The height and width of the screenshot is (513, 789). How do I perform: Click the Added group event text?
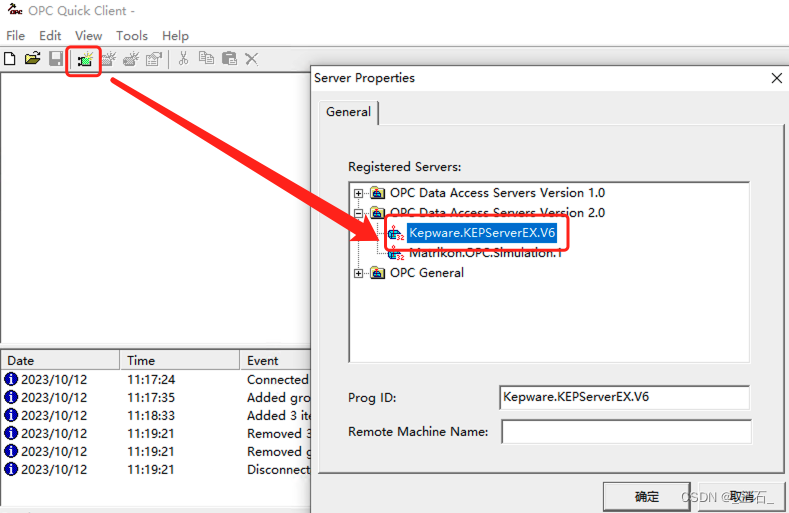[278, 398]
